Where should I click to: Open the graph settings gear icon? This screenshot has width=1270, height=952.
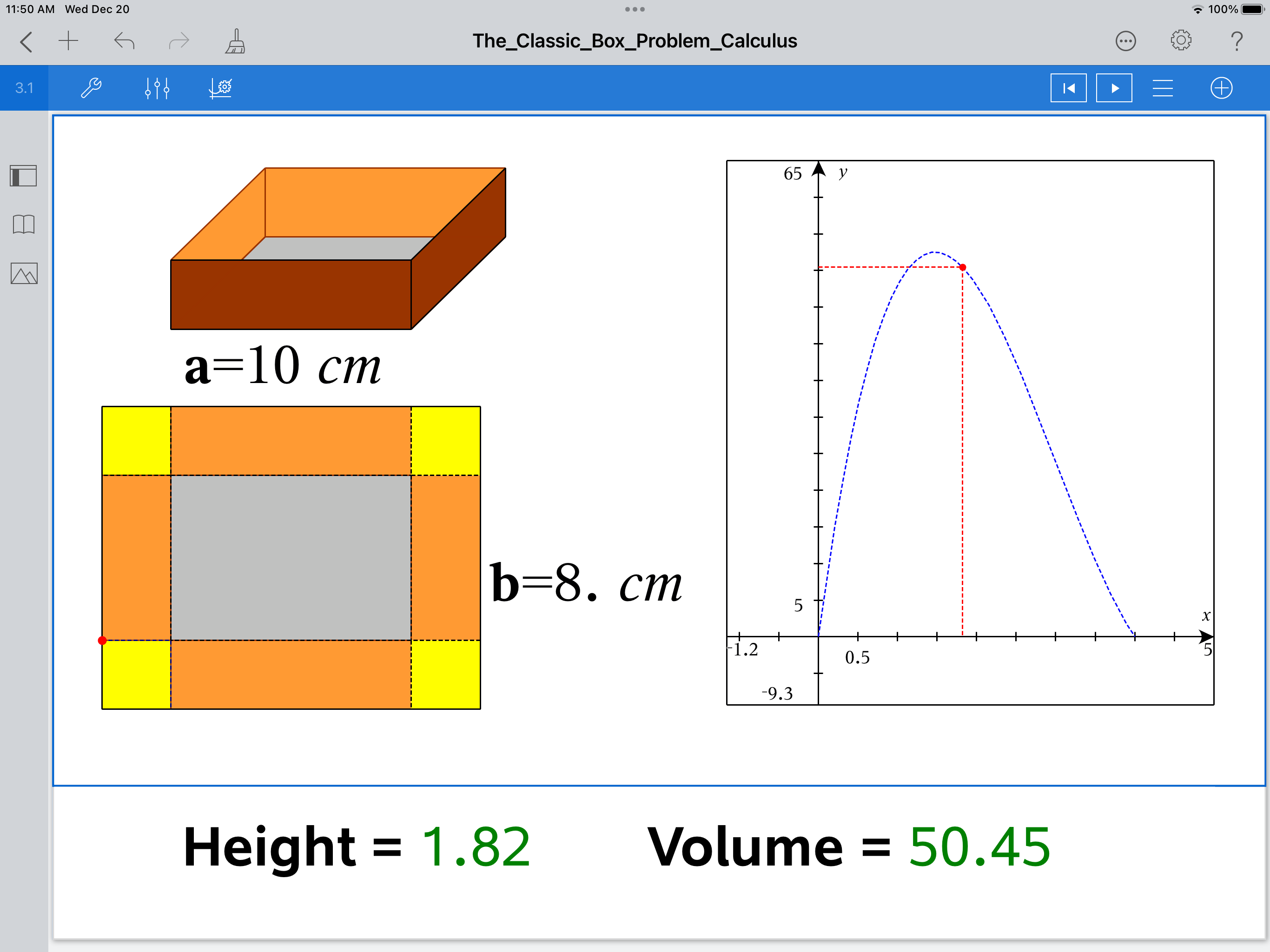pos(220,88)
